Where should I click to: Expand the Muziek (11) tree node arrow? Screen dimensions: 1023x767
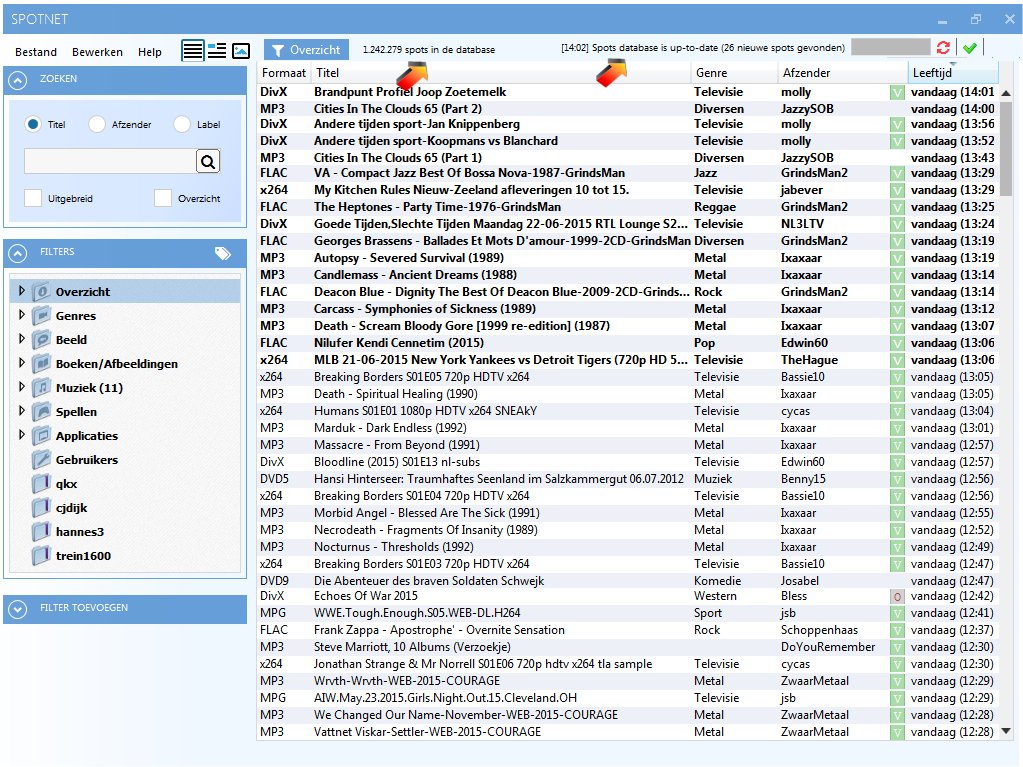pyautogui.click(x=22, y=387)
